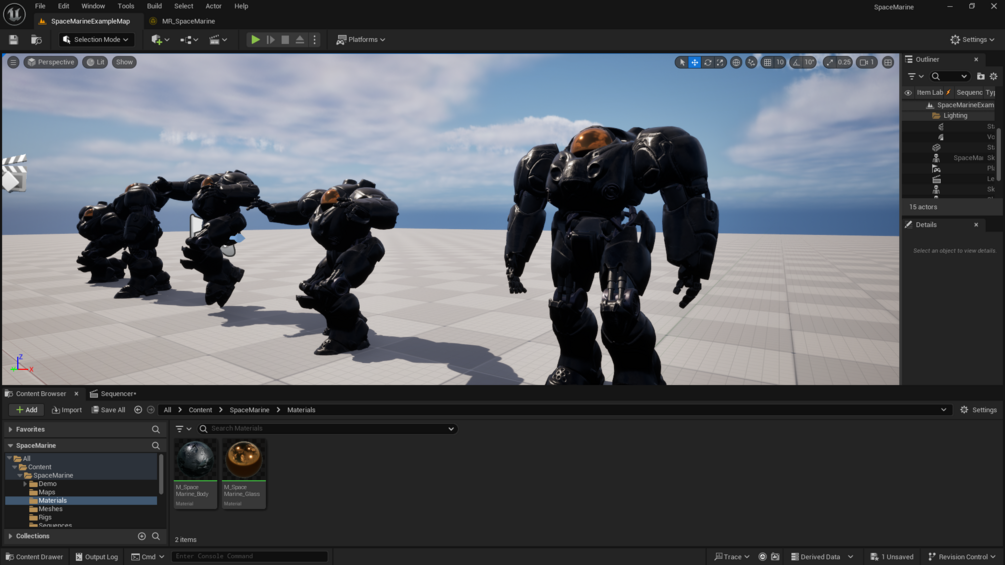Screen dimensions: 1005x565
Task: Open Browse content icon next to Save
Action: click(37, 40)
